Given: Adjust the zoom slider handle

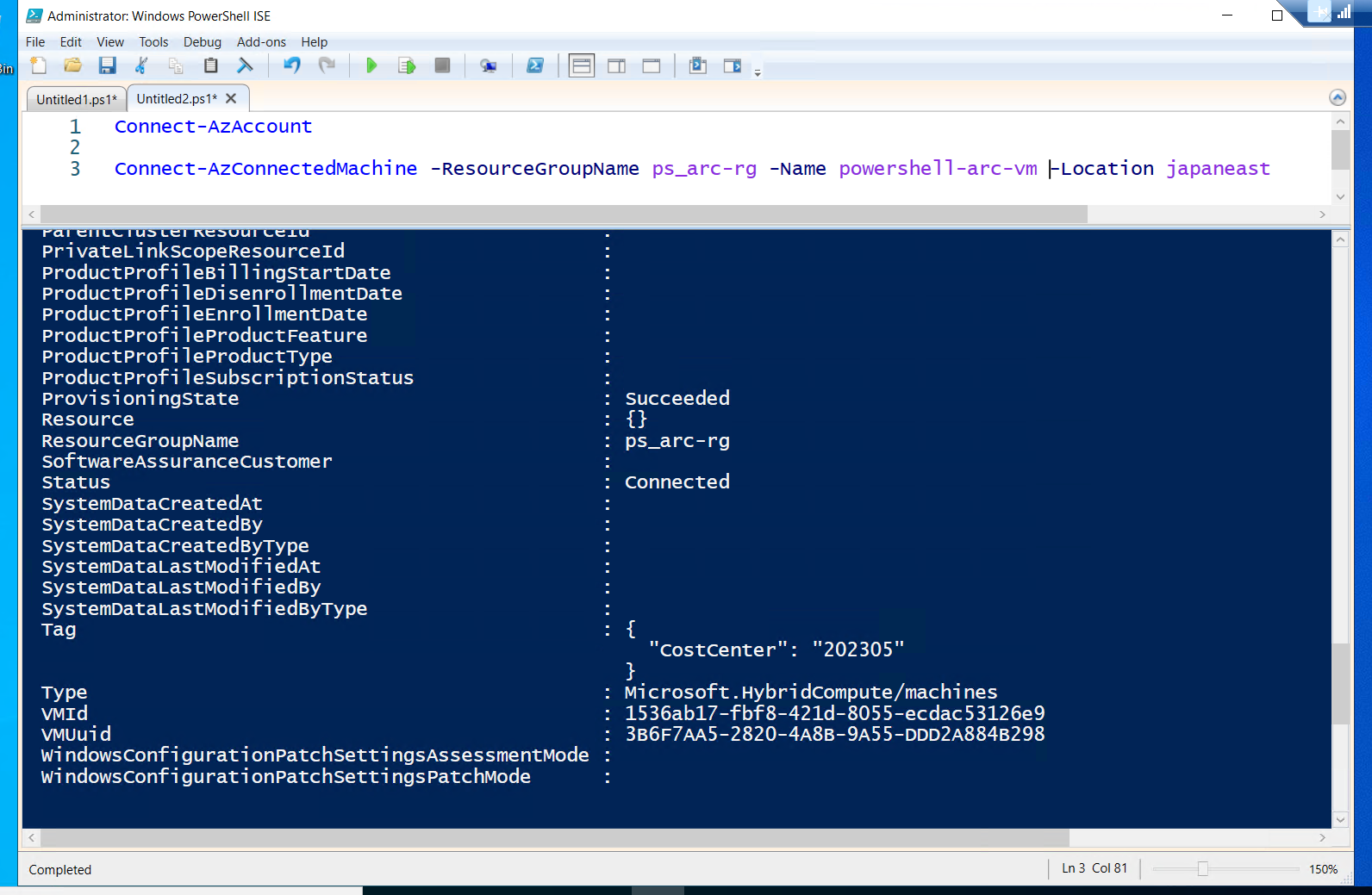Looking at the screenshot, I should 1202,868.
